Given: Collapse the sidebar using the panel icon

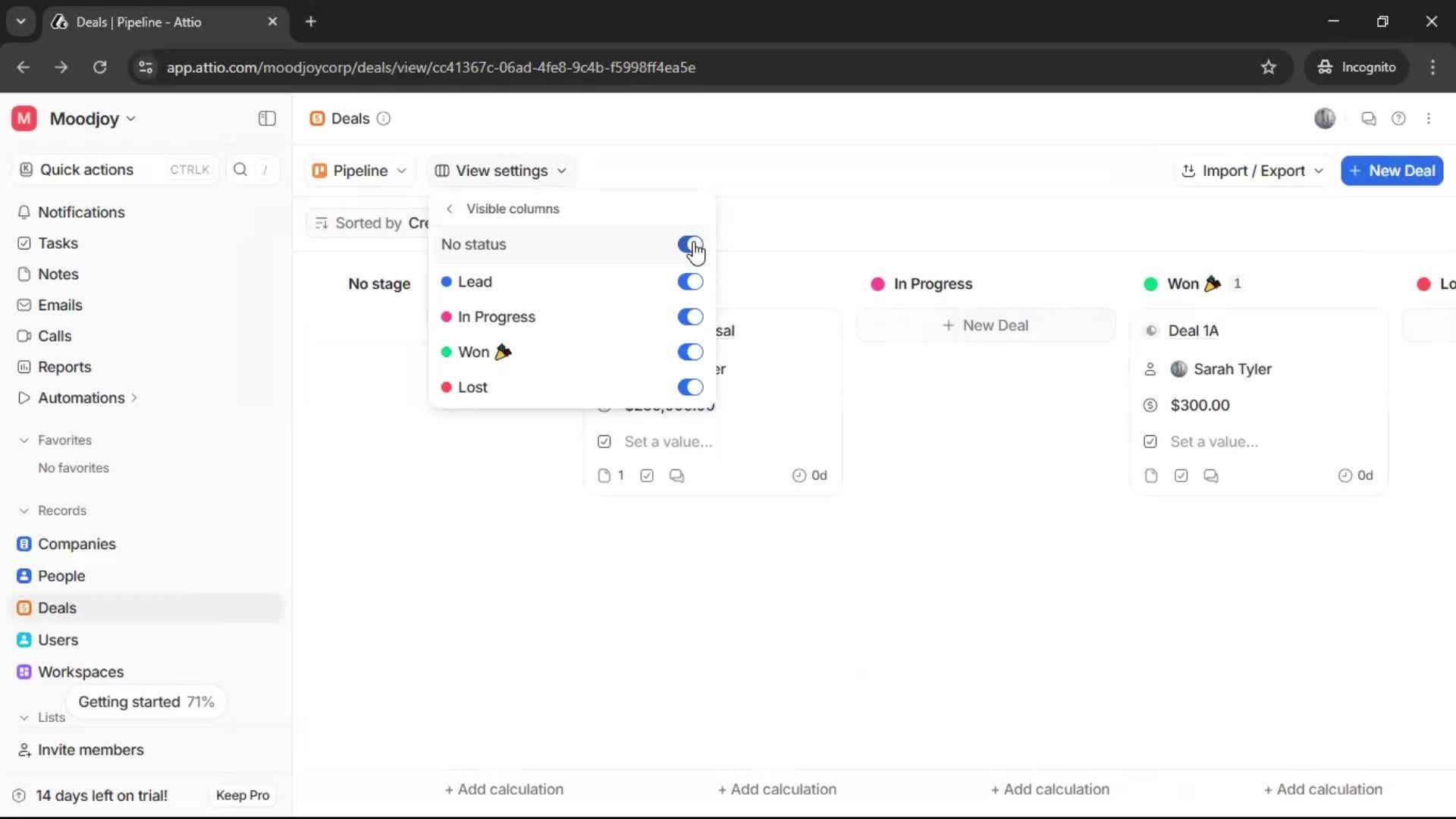Looking at the screenshot, I should [x=266, y=118].
